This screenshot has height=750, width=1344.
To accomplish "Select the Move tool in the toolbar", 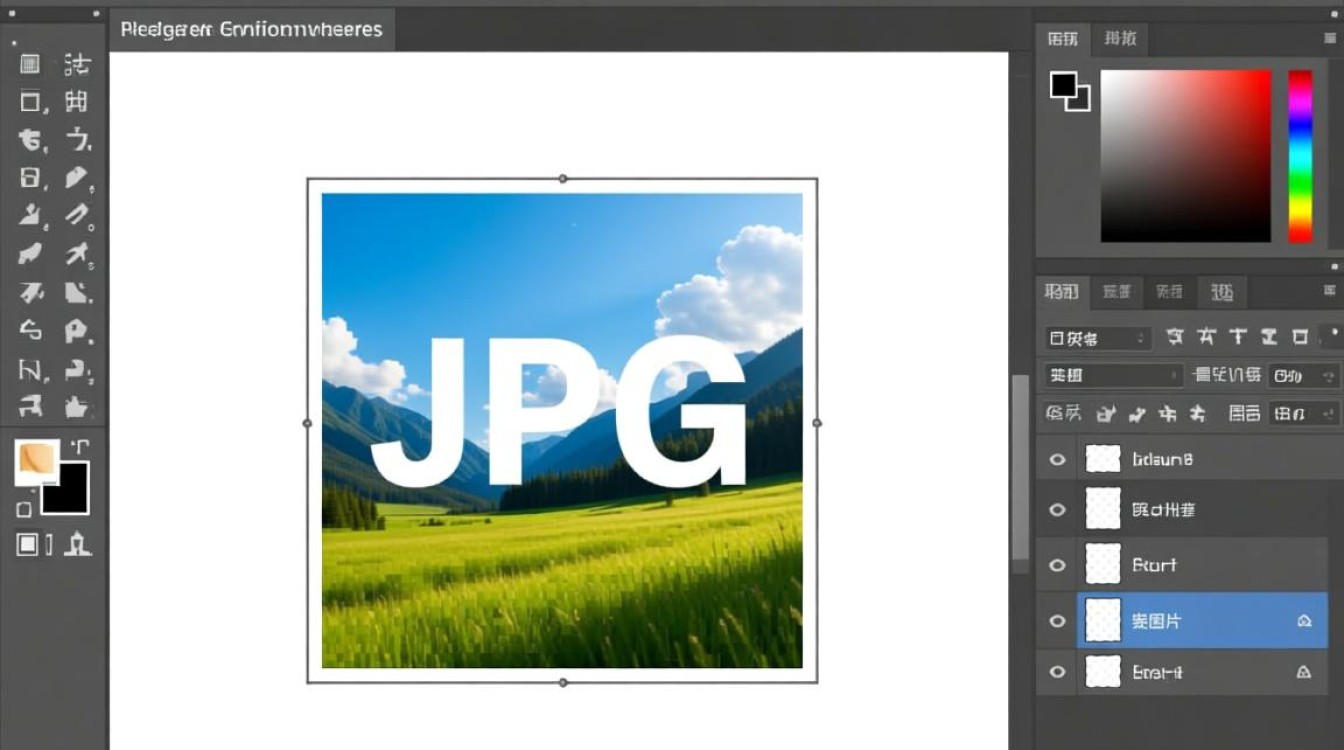I will [x=30, y=65].
